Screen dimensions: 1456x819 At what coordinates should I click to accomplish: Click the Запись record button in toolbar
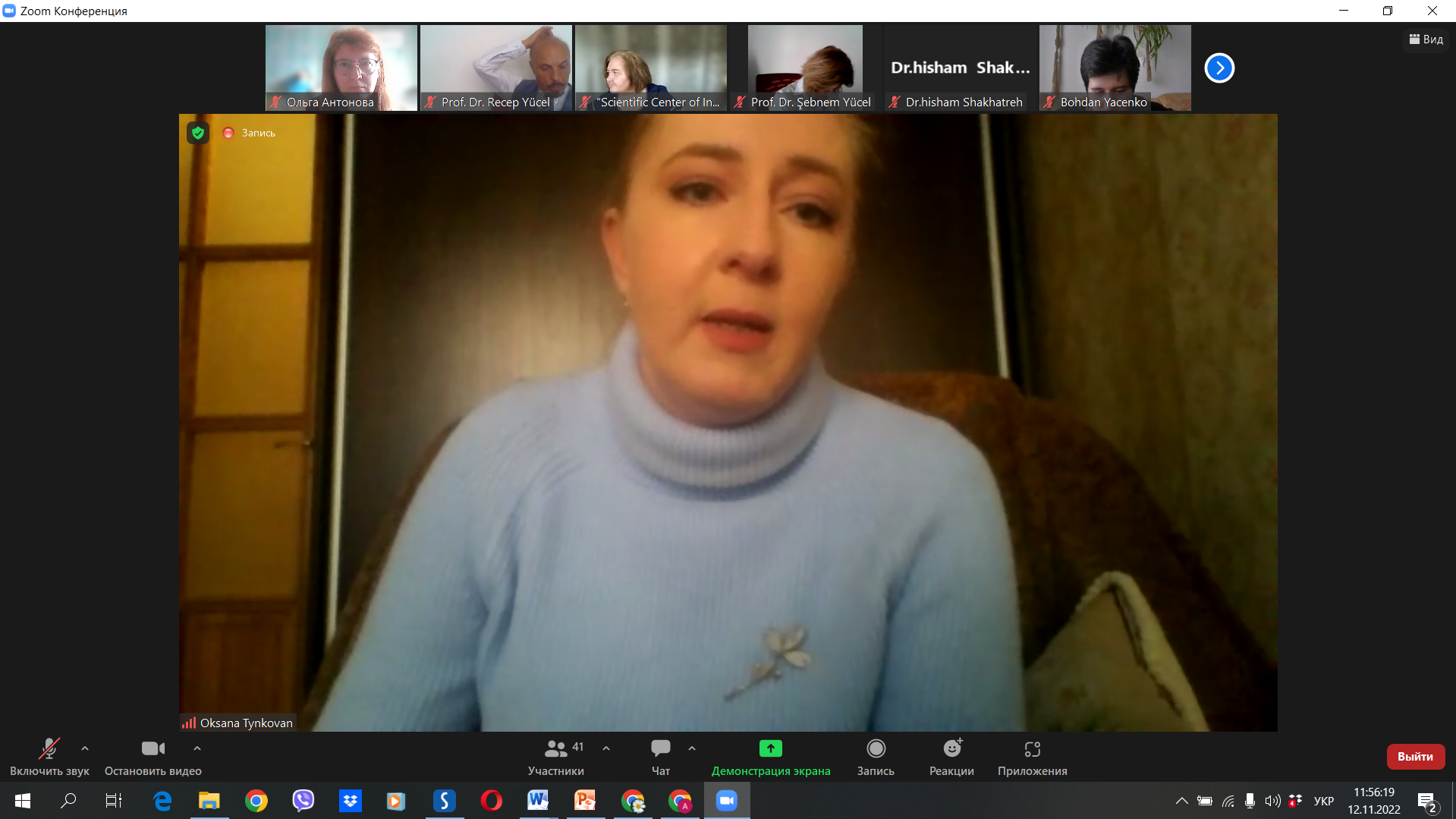(876, 757)
